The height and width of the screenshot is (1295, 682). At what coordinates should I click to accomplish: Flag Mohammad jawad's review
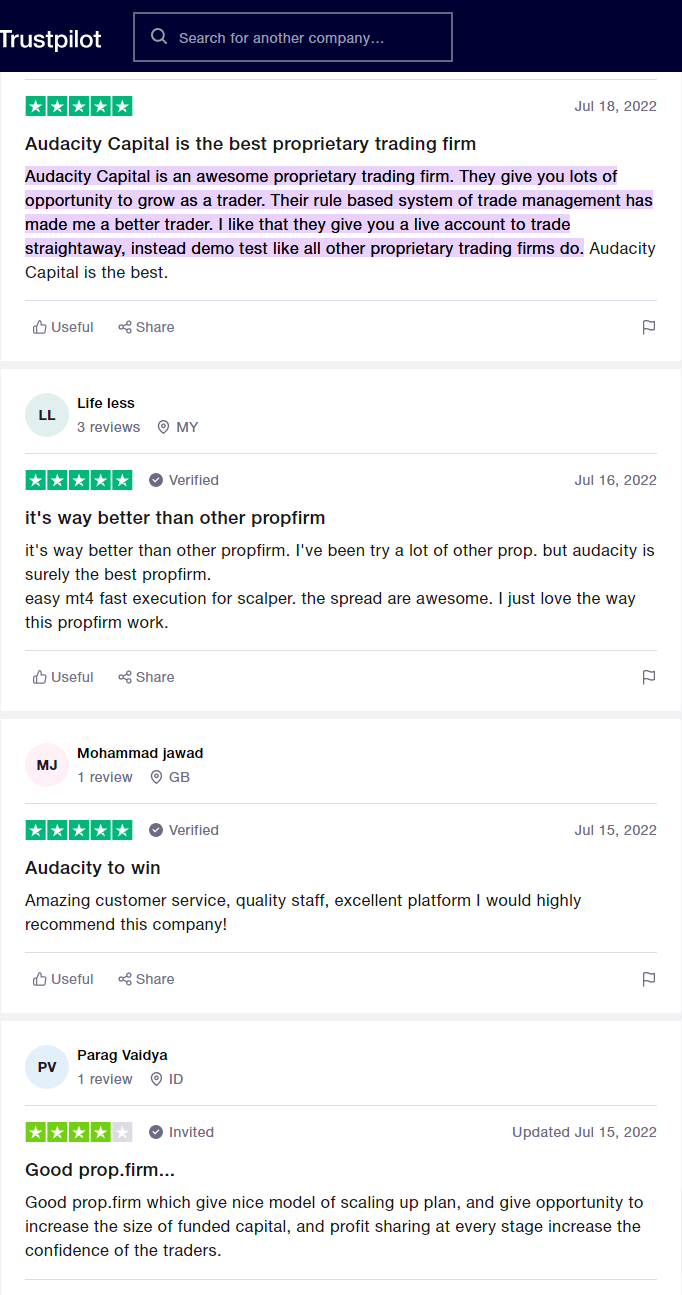649,979
